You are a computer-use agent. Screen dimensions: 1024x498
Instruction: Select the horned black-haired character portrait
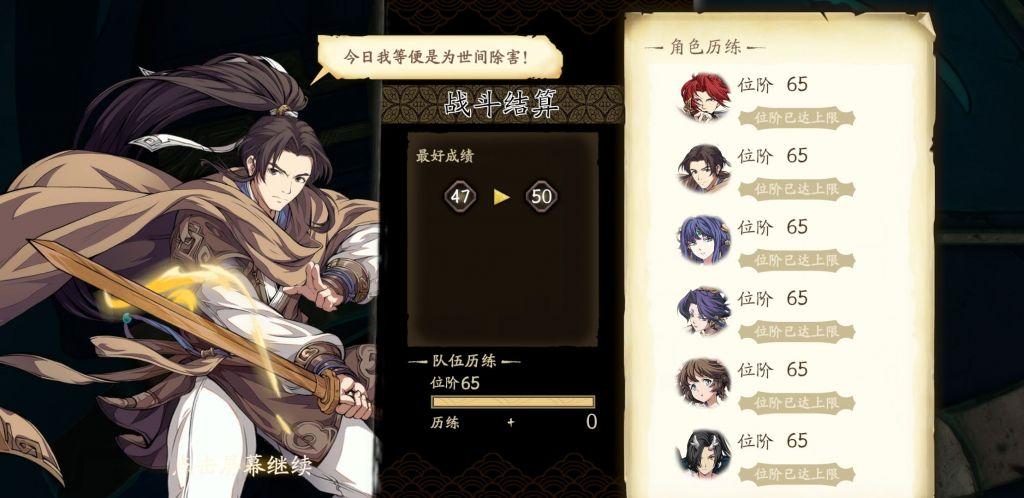(704, 454)
